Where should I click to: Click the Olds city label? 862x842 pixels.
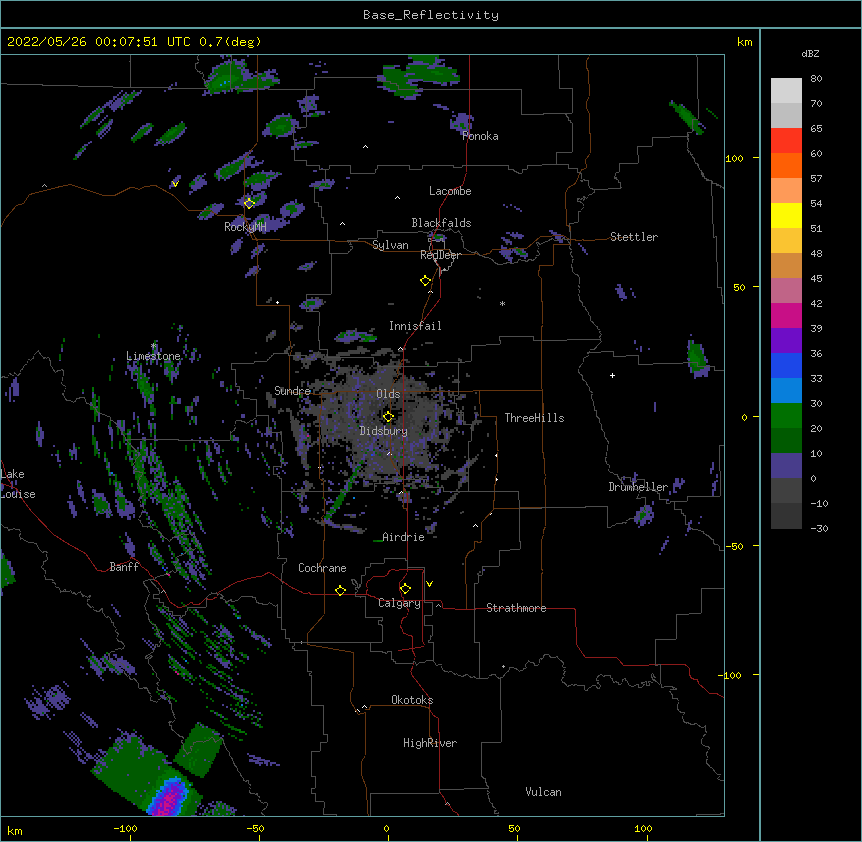(388, 394)
